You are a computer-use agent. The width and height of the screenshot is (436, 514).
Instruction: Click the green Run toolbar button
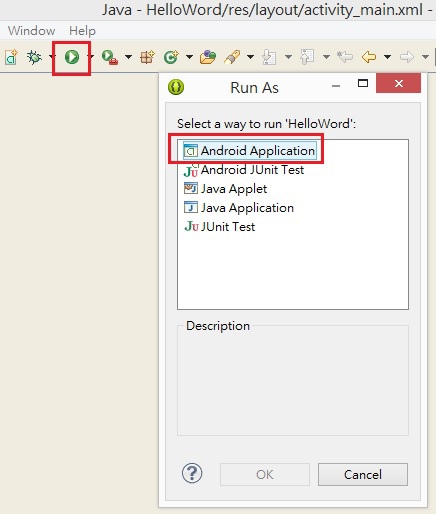pos(72,57)
